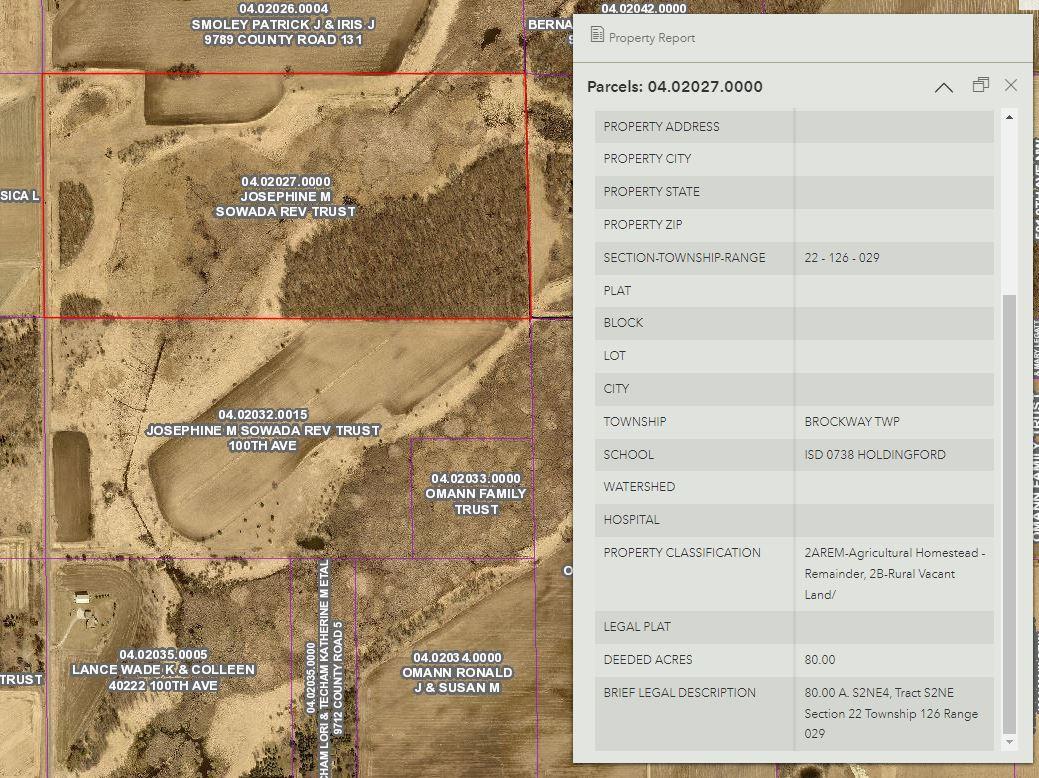The height and width of the screenshot is (778, 1039).
Task: Click the Brief Legal Description text
Action: [x=891, y=713]
